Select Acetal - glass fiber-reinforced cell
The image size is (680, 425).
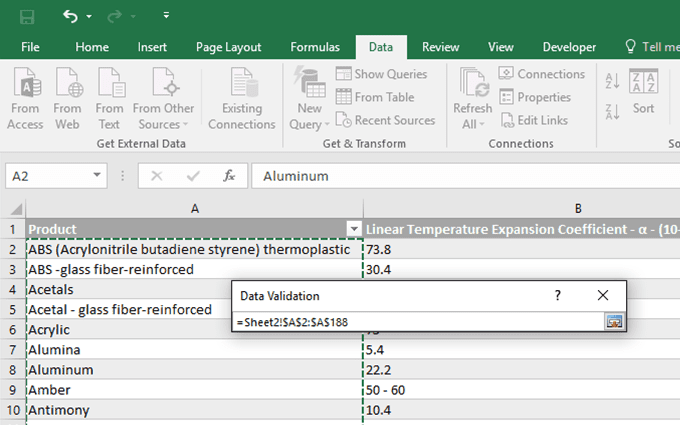[x=128, y=310]
